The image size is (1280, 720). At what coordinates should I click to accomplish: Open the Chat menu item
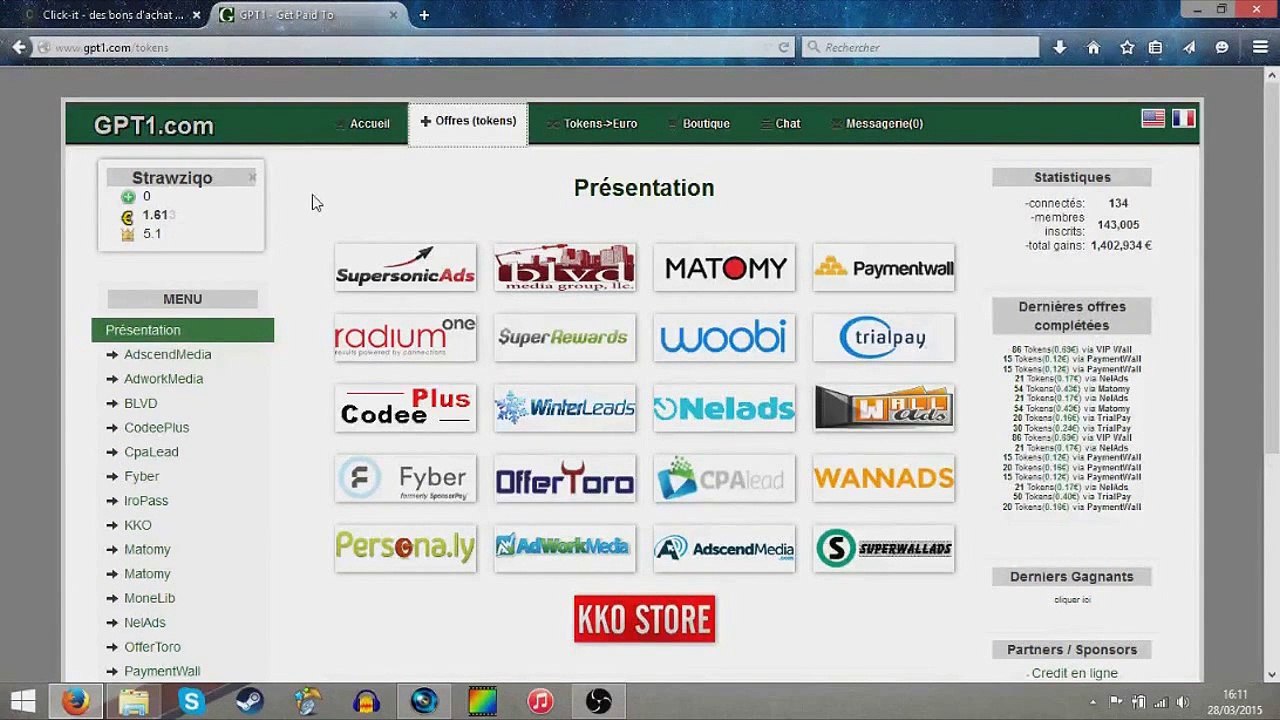(x=780, y=124)
